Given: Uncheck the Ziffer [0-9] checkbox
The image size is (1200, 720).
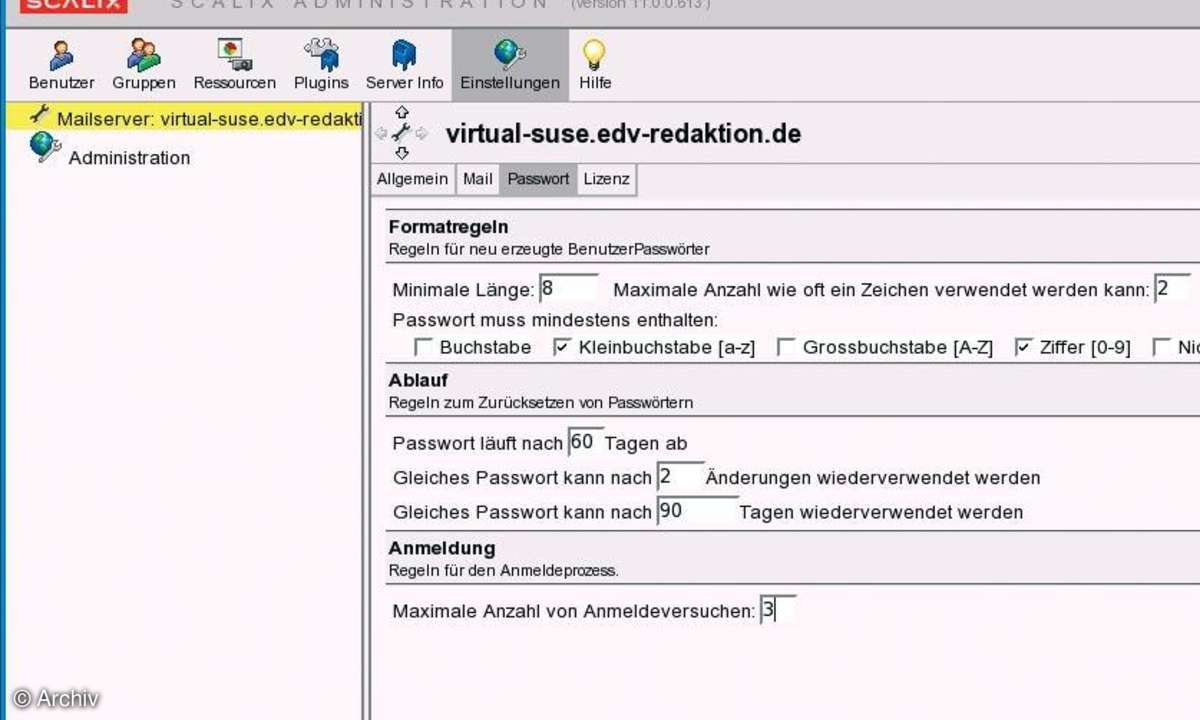Looking at the screenshot, I should (x=1024, y=348).
